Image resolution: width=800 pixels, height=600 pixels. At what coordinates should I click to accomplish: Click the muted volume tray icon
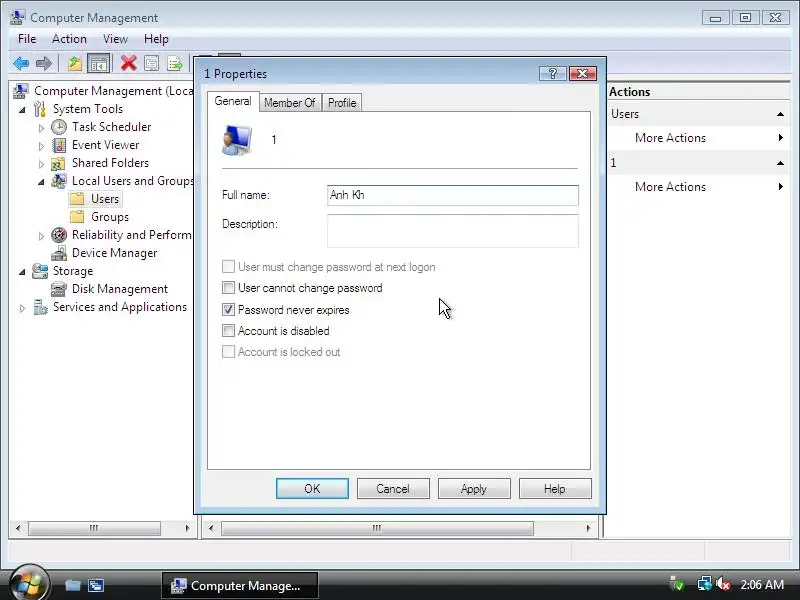(x=723, y=584)
